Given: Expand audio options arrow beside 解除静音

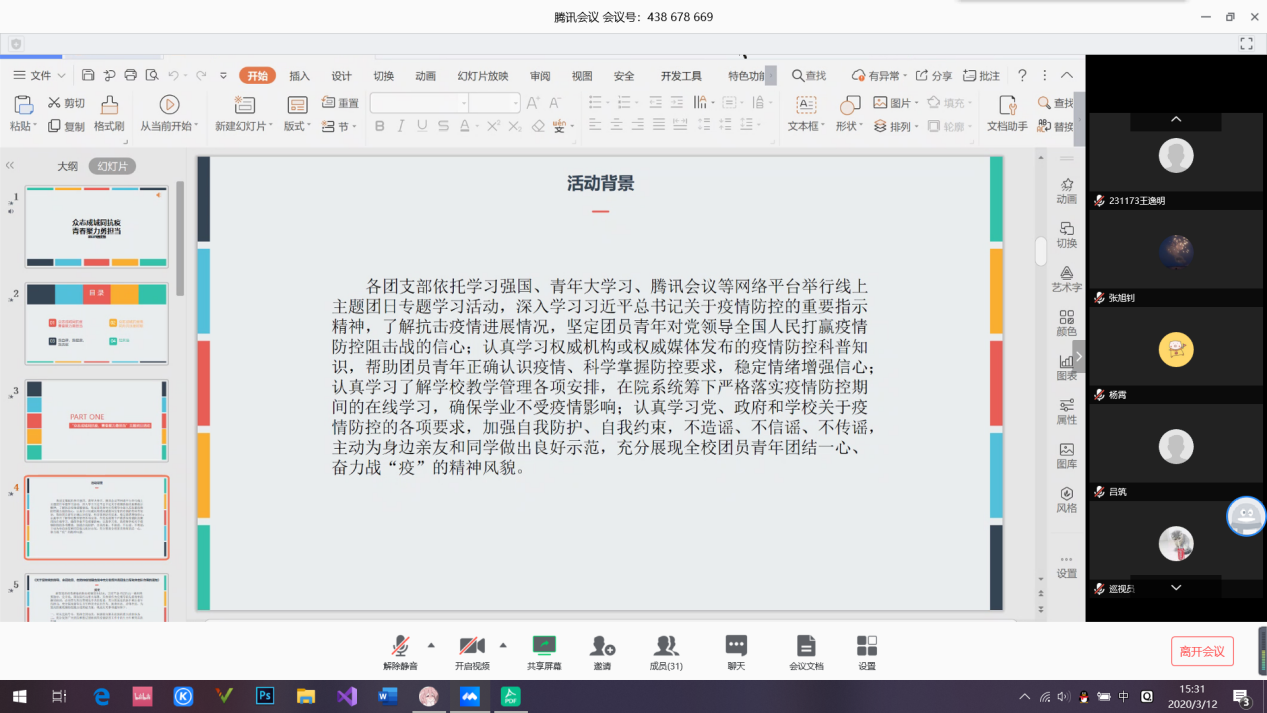Looking at the screenshot, I should [x=431, y=645].
